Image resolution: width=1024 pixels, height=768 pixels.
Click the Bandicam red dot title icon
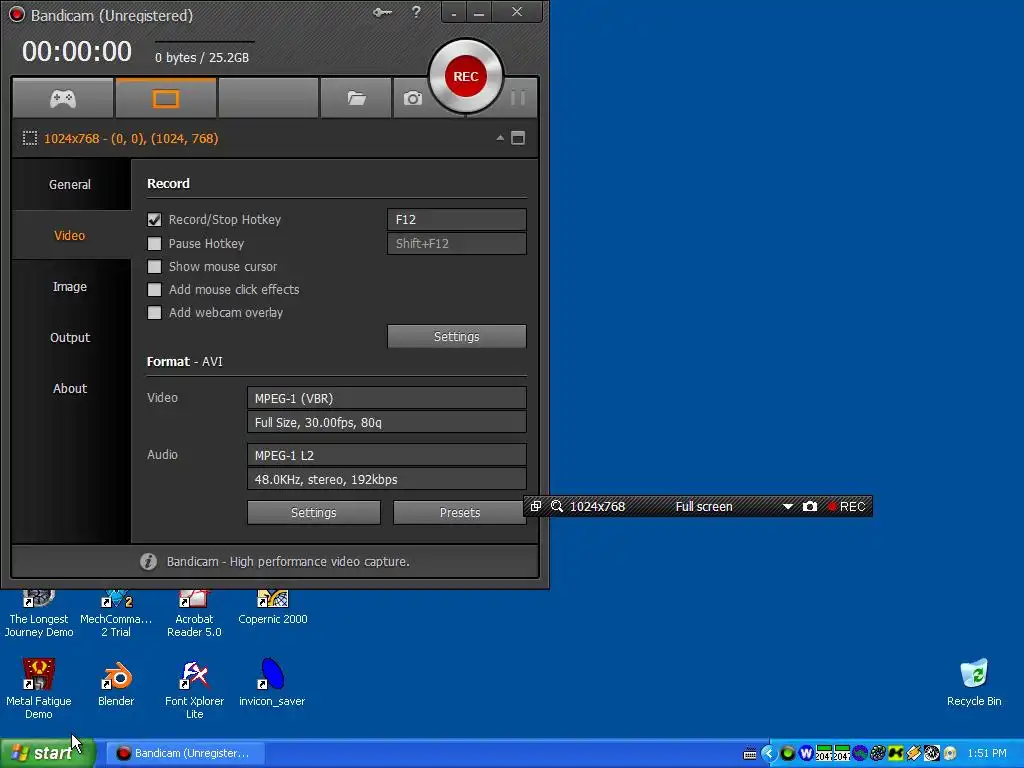click(x=16, y=14)
